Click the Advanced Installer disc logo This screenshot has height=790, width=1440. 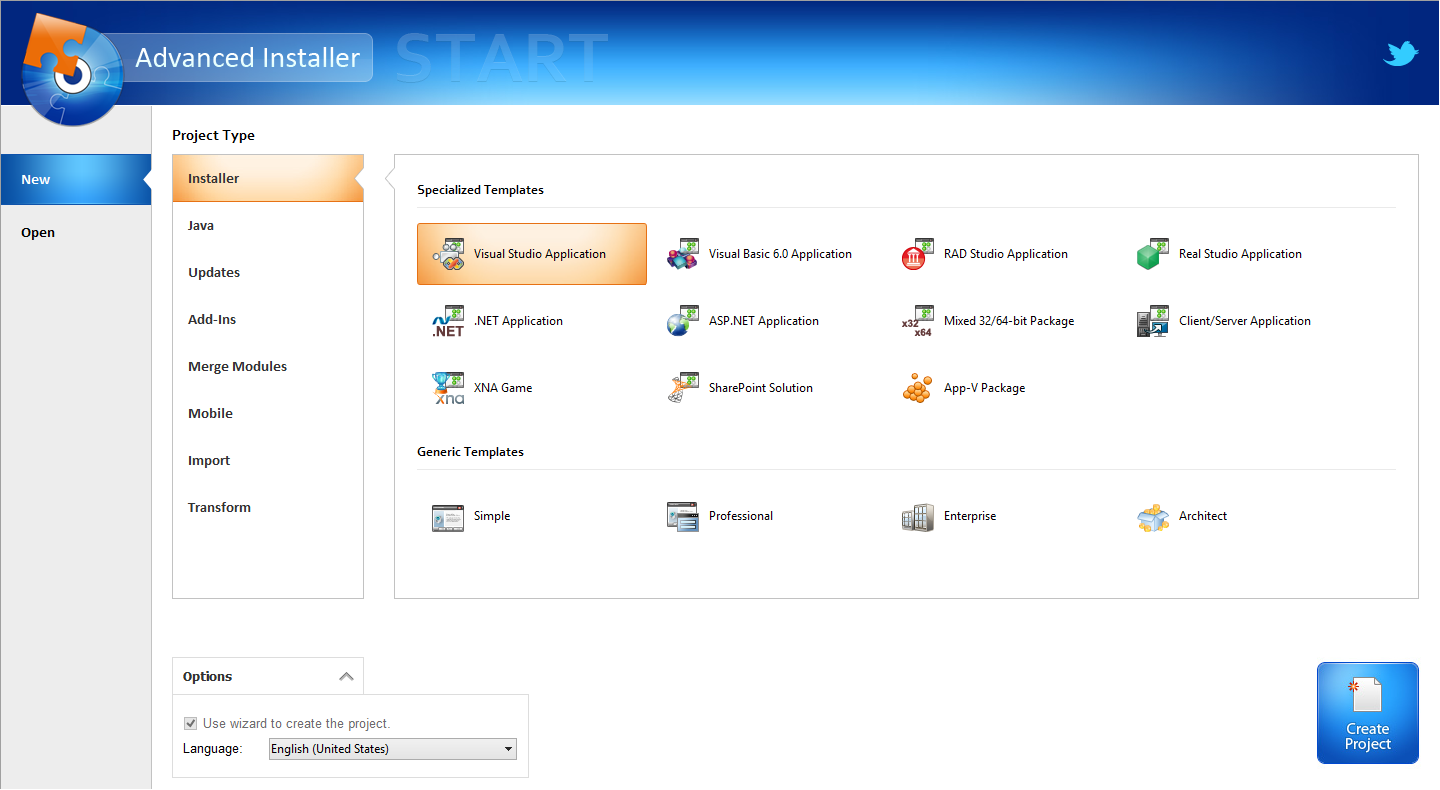tap(72, 72)
